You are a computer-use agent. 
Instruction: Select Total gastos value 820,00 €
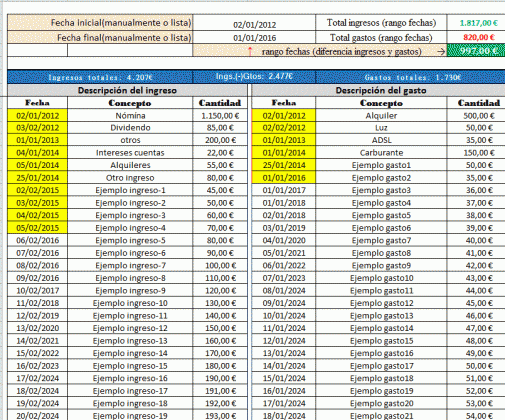click(x=478, y=37)
